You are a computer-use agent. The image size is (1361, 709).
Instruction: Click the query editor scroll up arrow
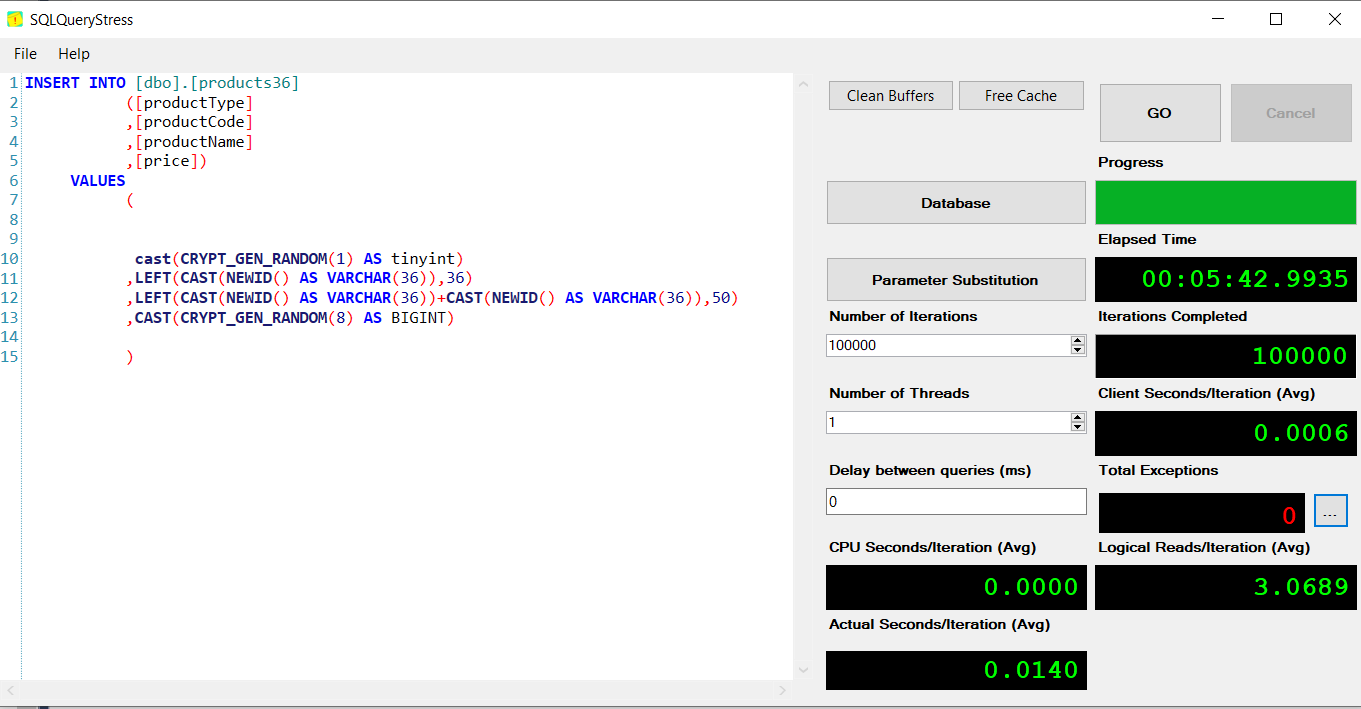click(x=802, y=84)
